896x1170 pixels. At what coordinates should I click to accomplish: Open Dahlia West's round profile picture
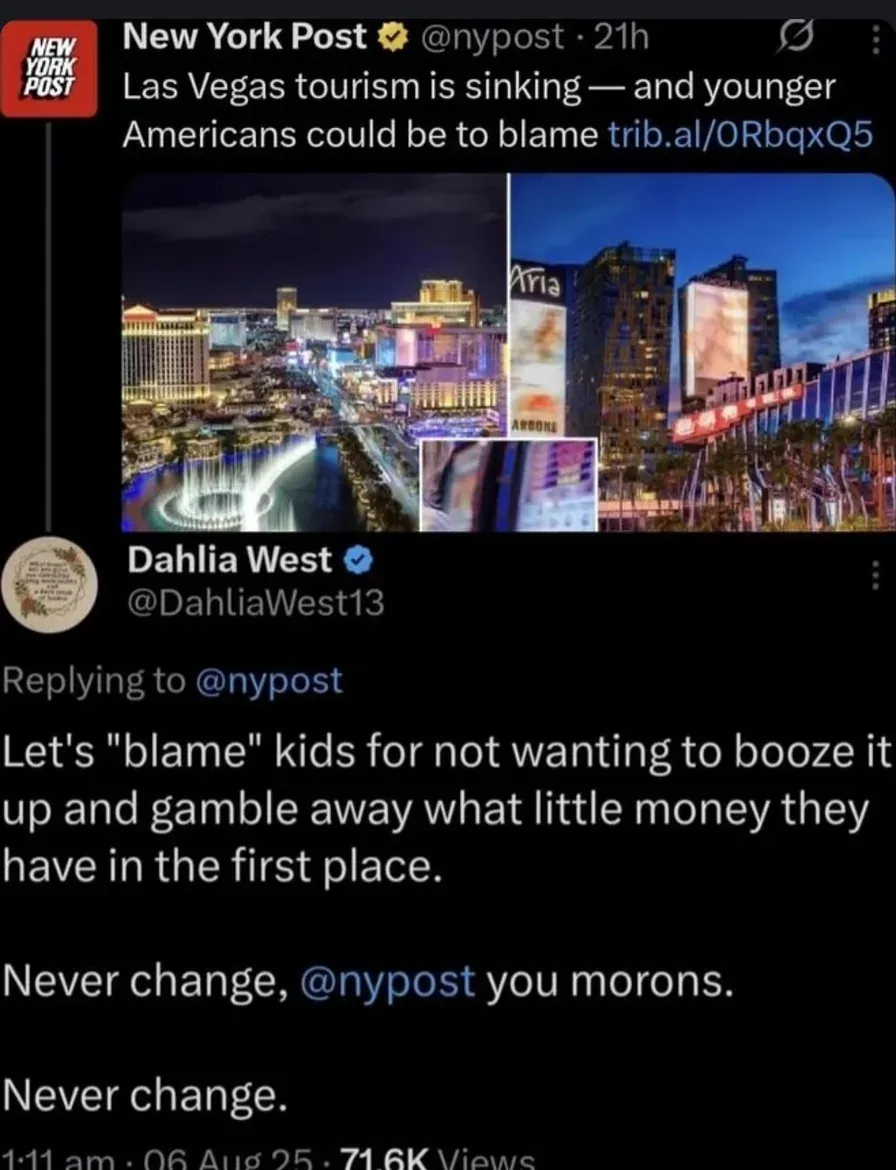49,585
